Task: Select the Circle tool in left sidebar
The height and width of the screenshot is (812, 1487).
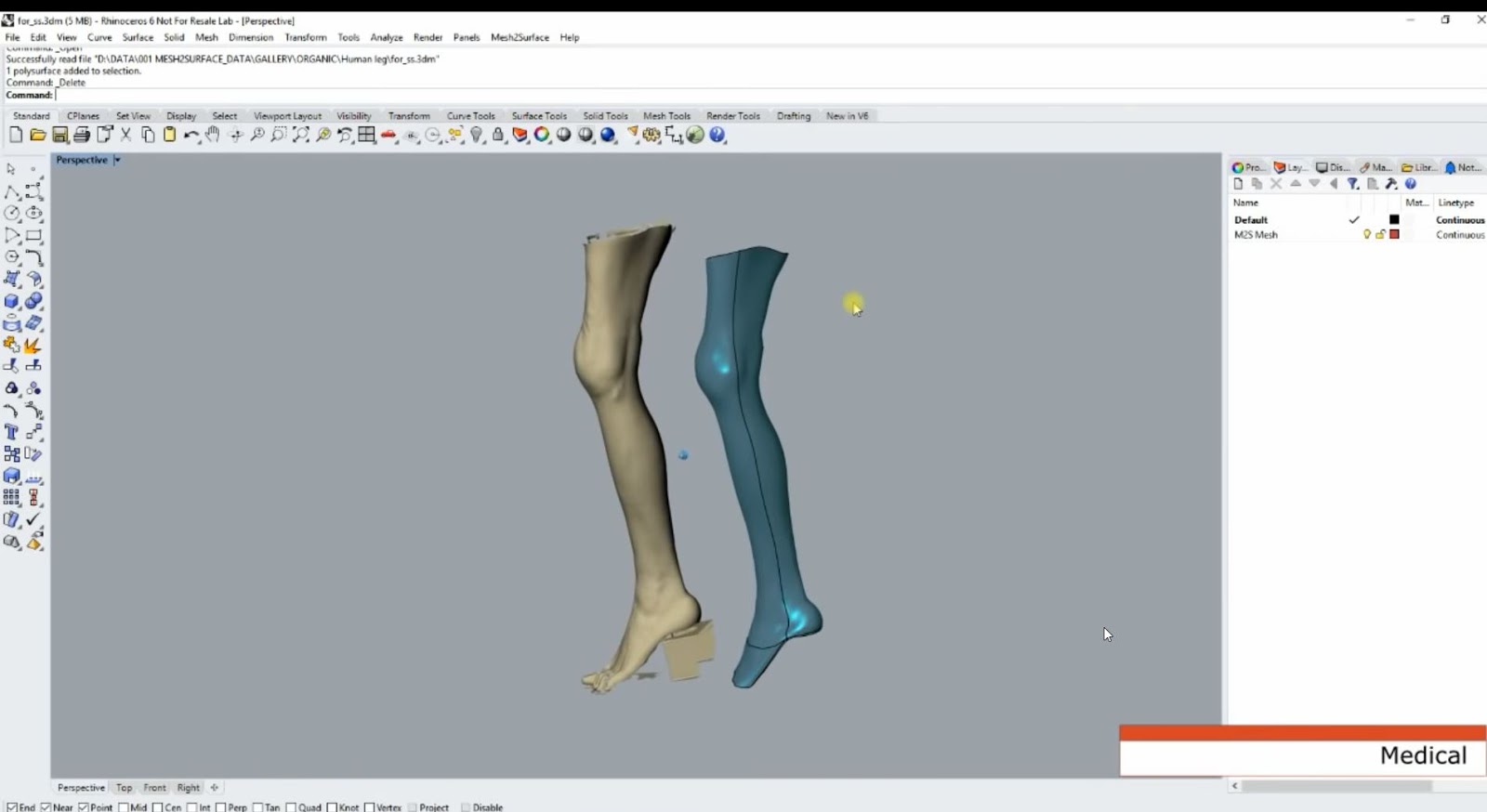Action: tap(12, 213)
